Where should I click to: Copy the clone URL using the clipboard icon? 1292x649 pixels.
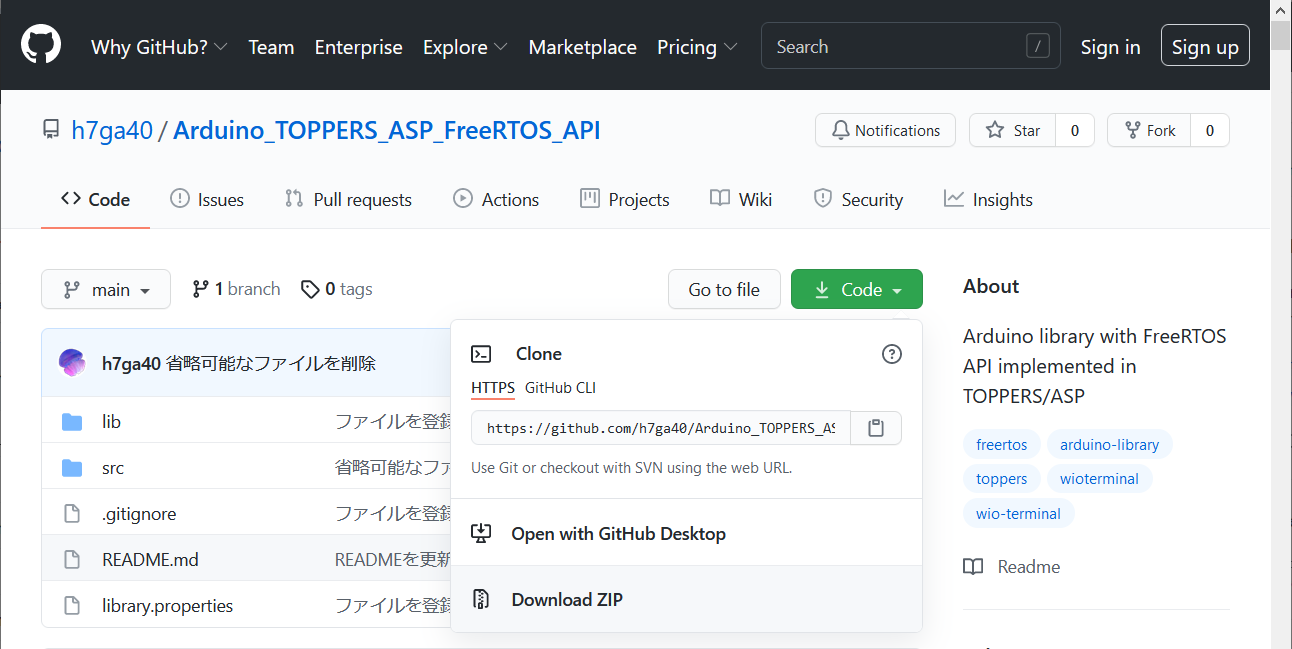pos(875,427)
